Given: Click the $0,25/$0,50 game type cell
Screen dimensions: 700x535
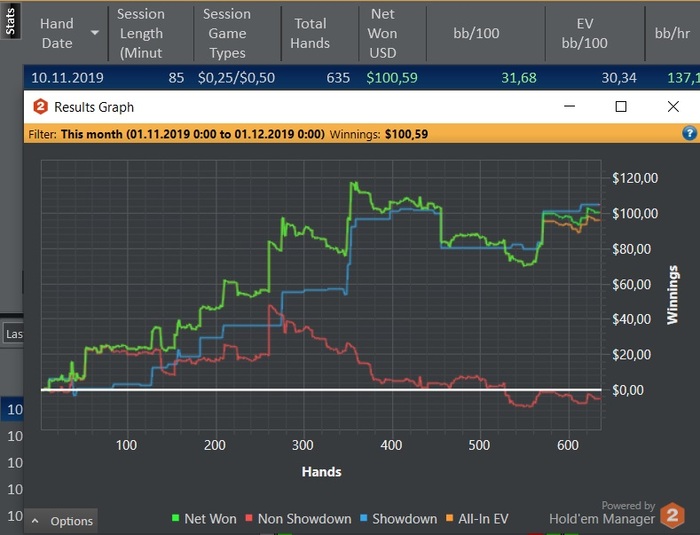Looking at the screenshot, I should pyautogui.click(x=237, y=78).
